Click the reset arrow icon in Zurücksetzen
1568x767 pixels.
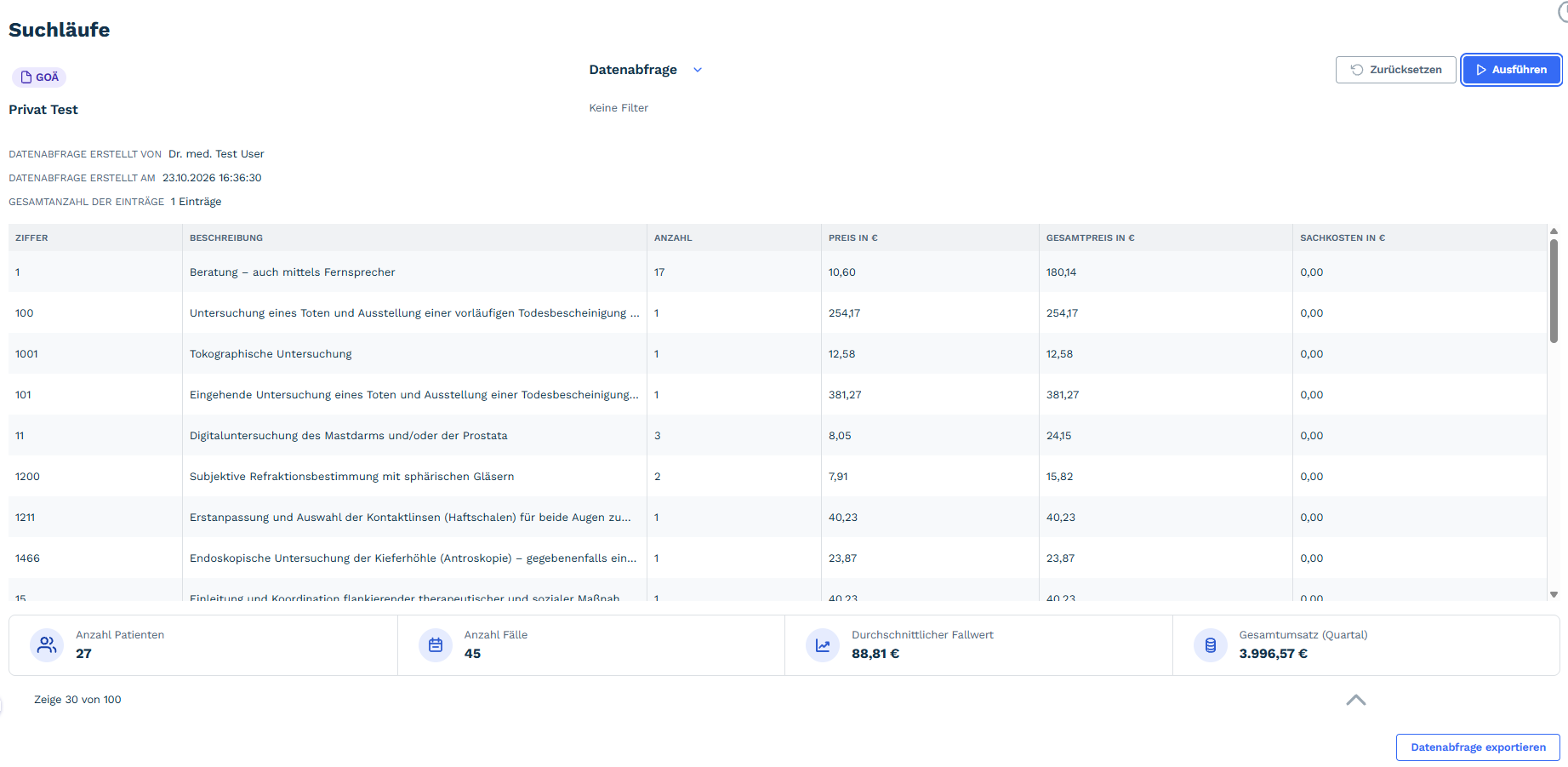pos(1357,70)
